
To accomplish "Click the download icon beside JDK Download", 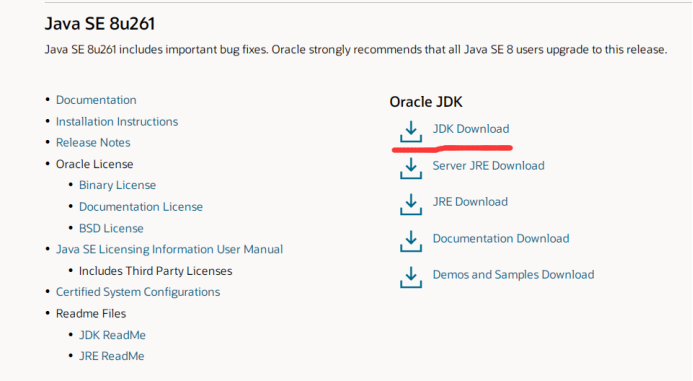I will 411,131.
